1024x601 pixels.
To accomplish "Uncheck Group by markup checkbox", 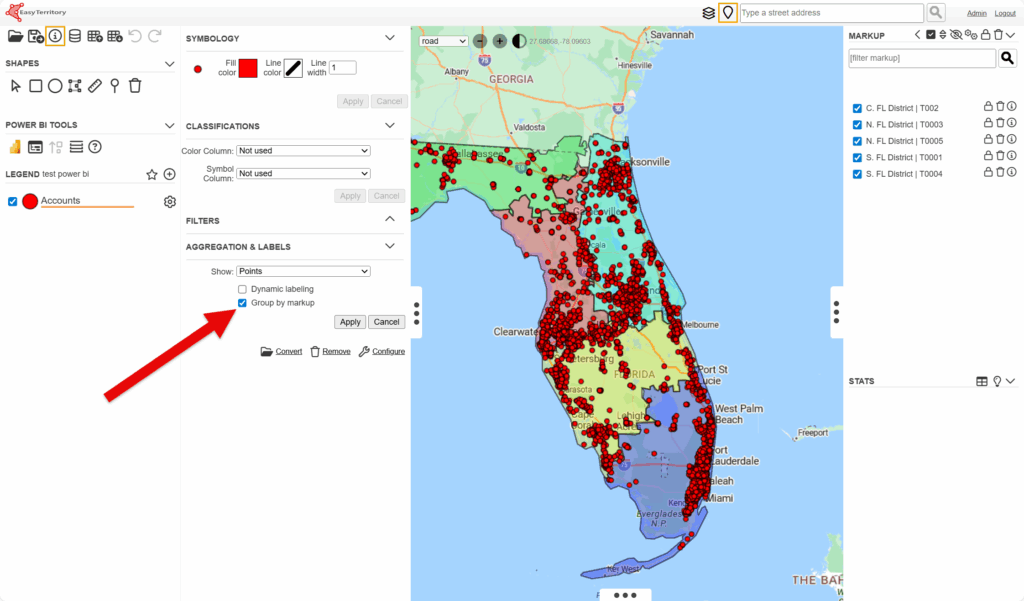I will (242, 302).
